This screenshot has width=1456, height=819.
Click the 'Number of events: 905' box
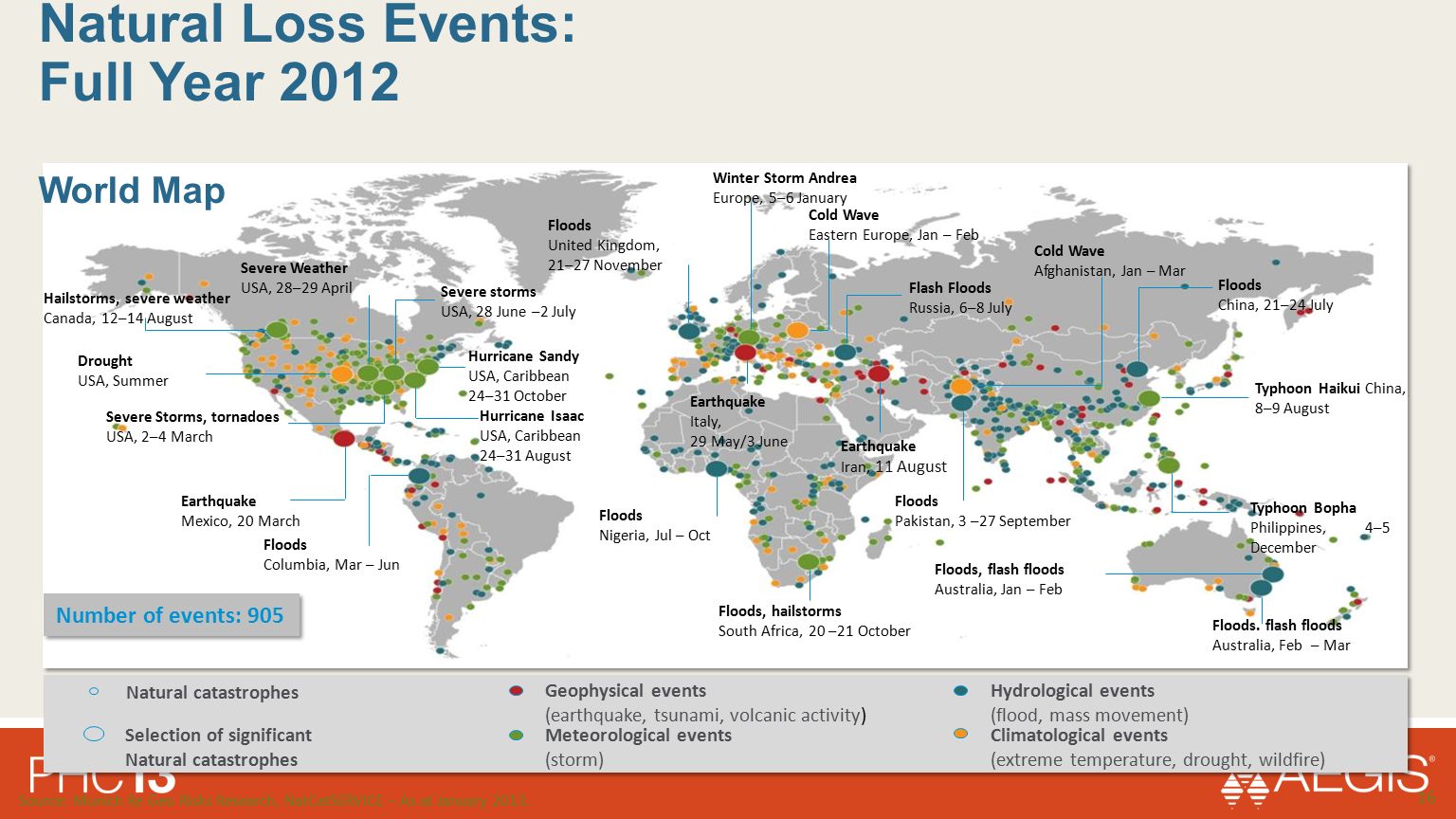(x=171, y=615)
